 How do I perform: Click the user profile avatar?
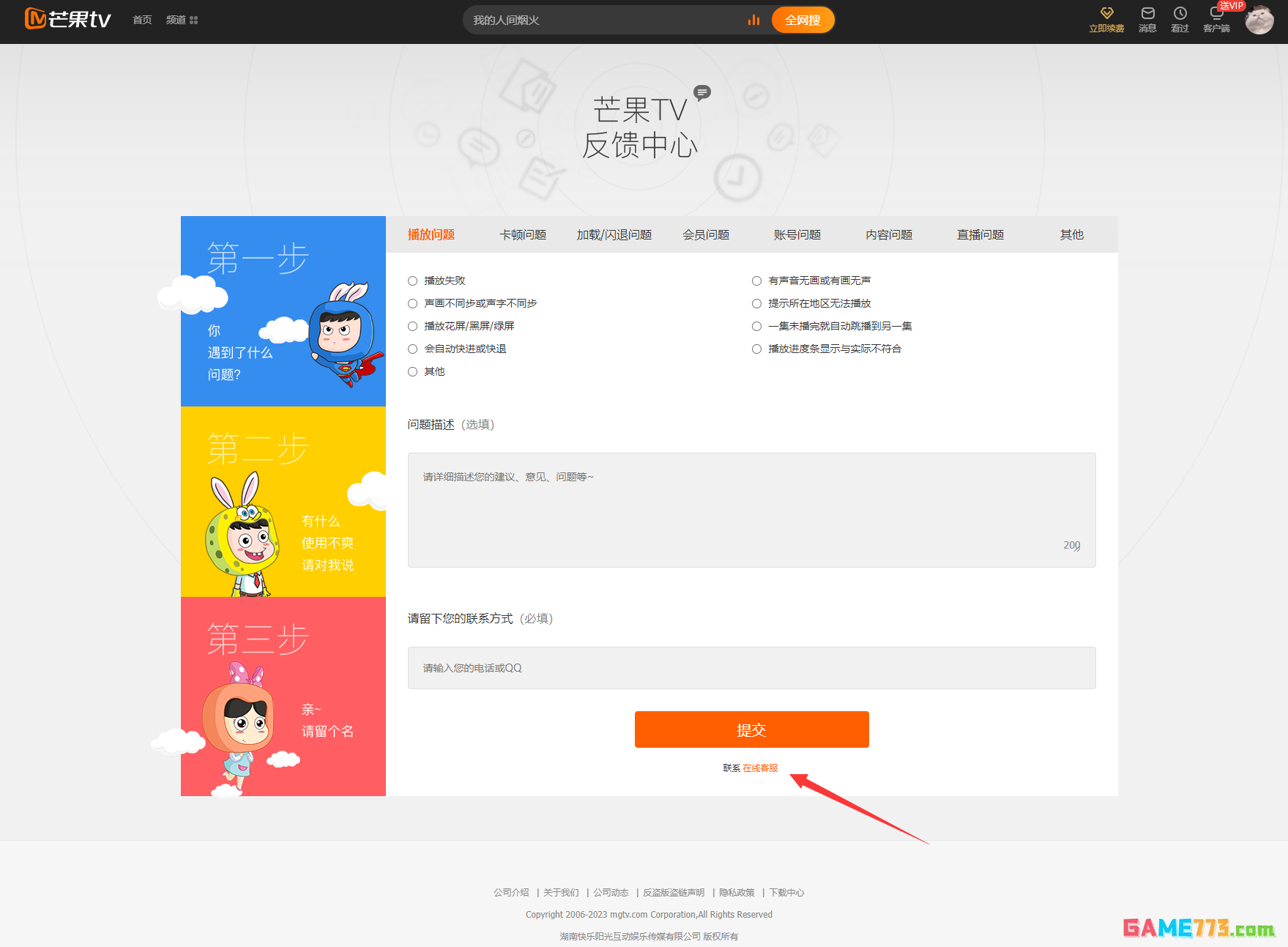1259,20
